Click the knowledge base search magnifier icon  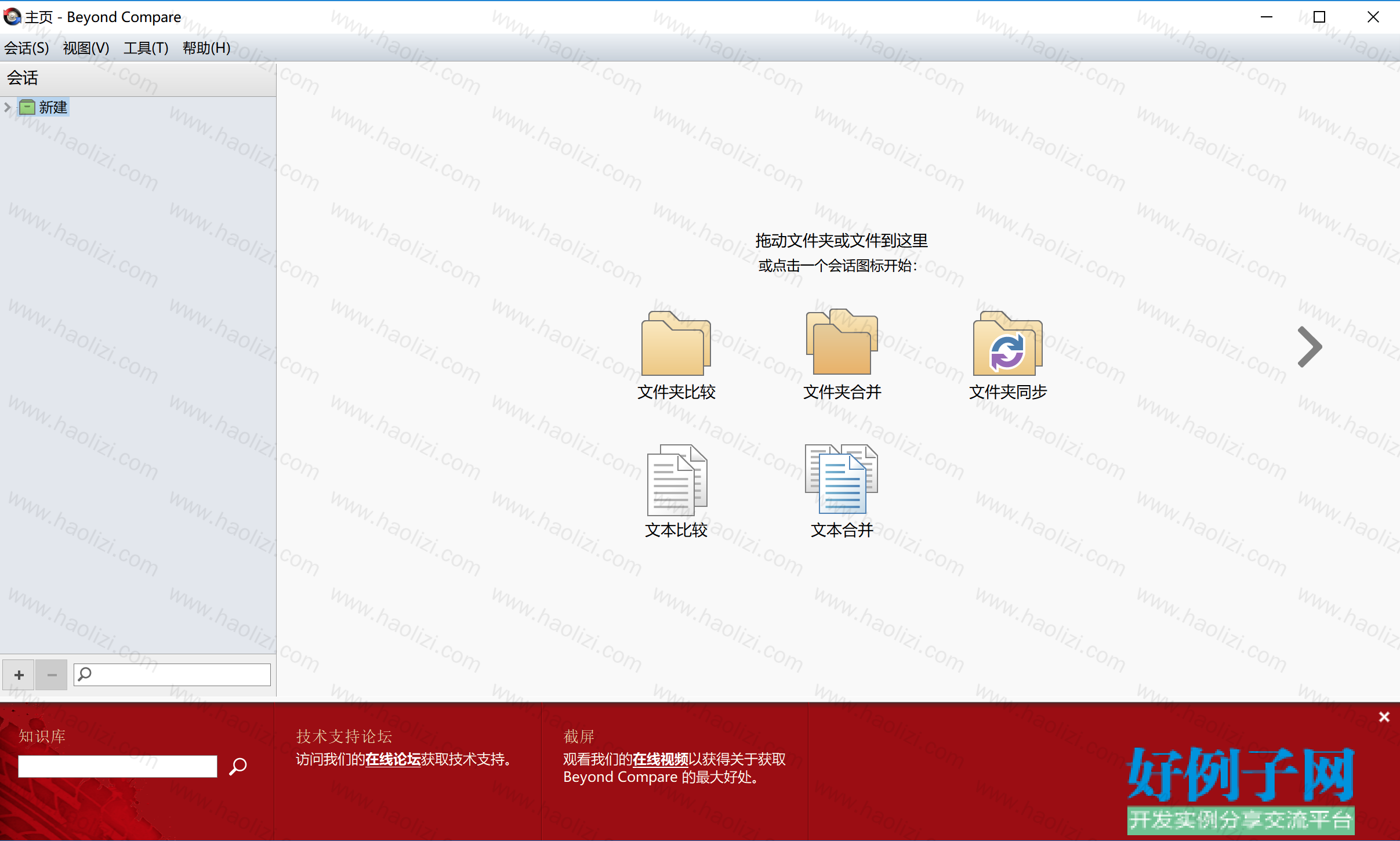click(238, 767)
